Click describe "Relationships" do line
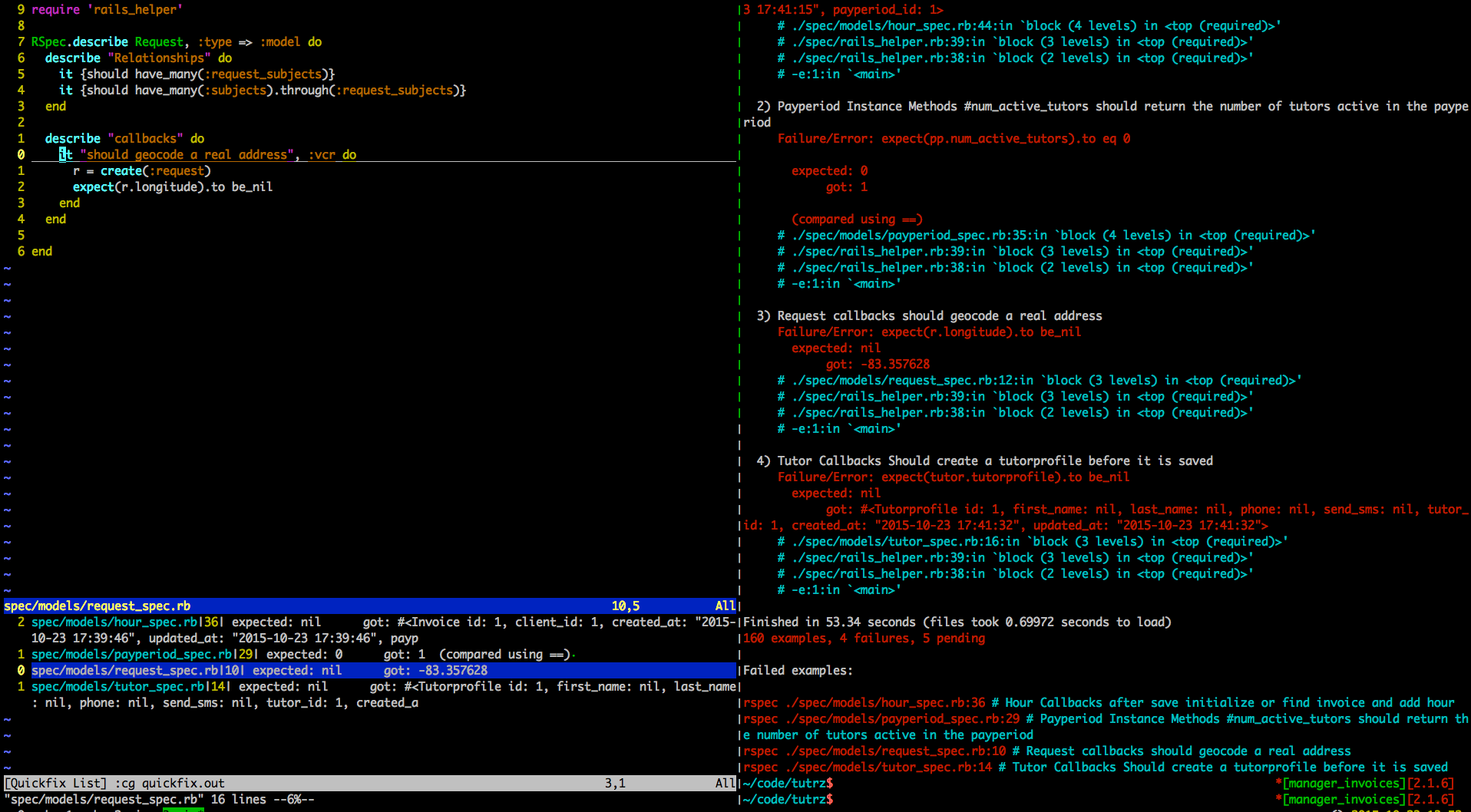The image size is (1471, 812). (x=138, y=58)
